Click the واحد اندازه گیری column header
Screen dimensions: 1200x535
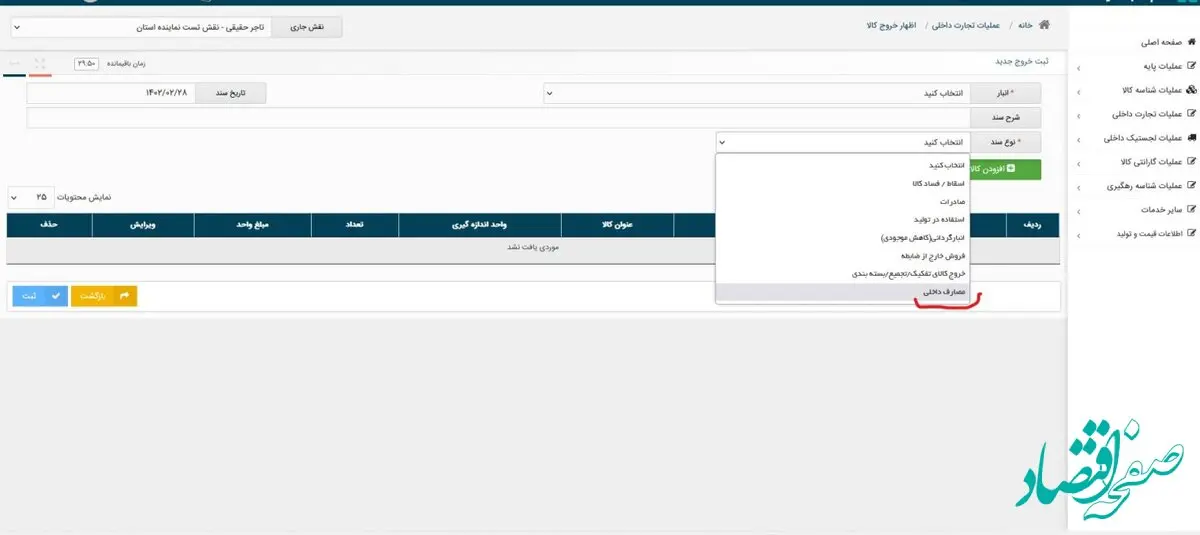click(480, 225)
